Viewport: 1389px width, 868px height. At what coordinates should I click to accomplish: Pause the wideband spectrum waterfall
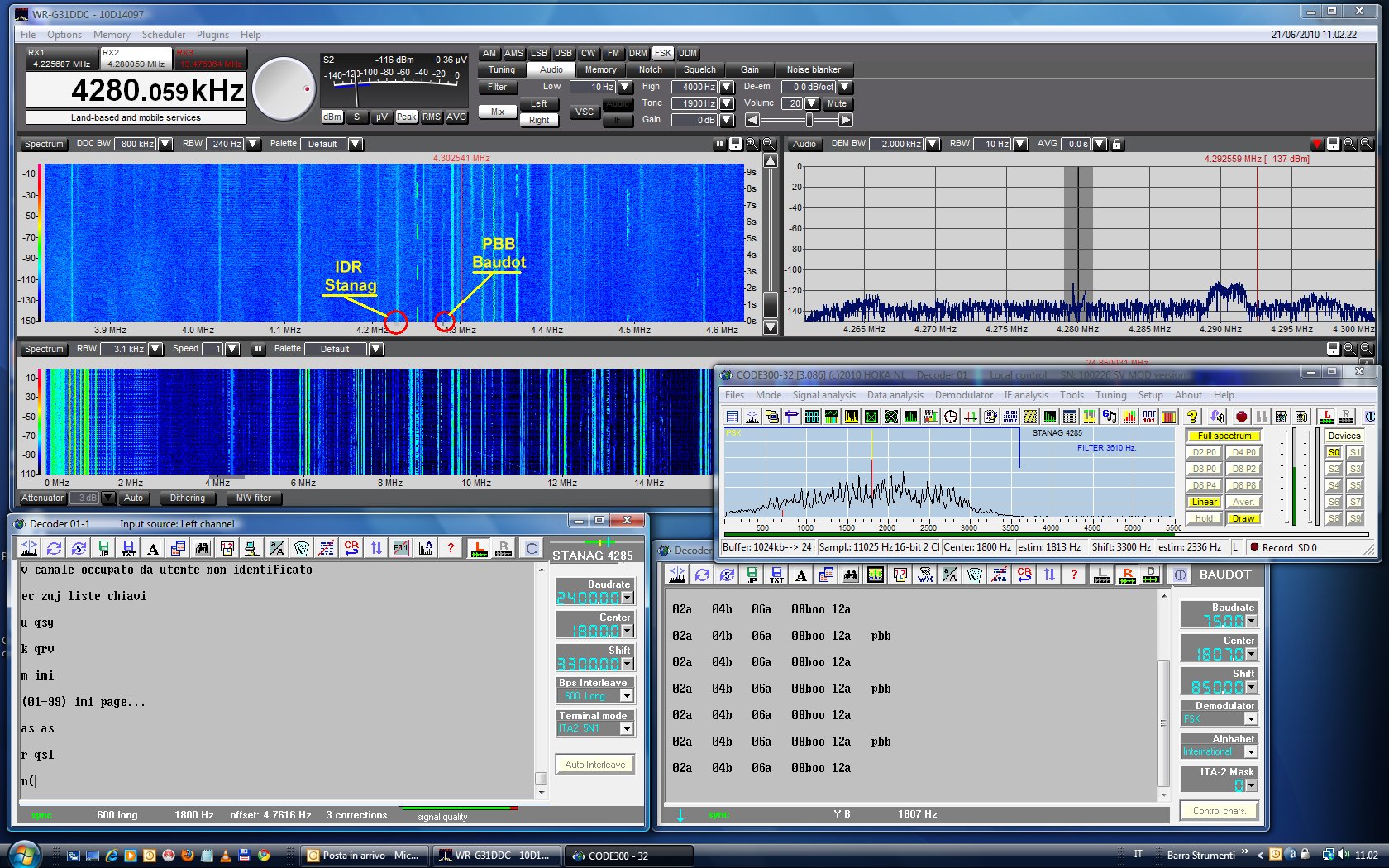[x=258, y=349]
